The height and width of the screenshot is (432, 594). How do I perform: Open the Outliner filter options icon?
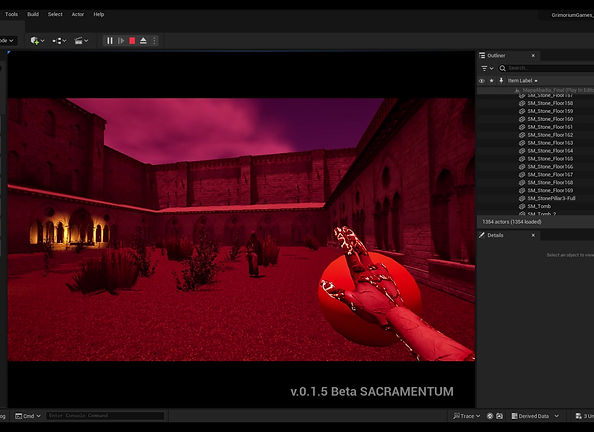point(484,68)
